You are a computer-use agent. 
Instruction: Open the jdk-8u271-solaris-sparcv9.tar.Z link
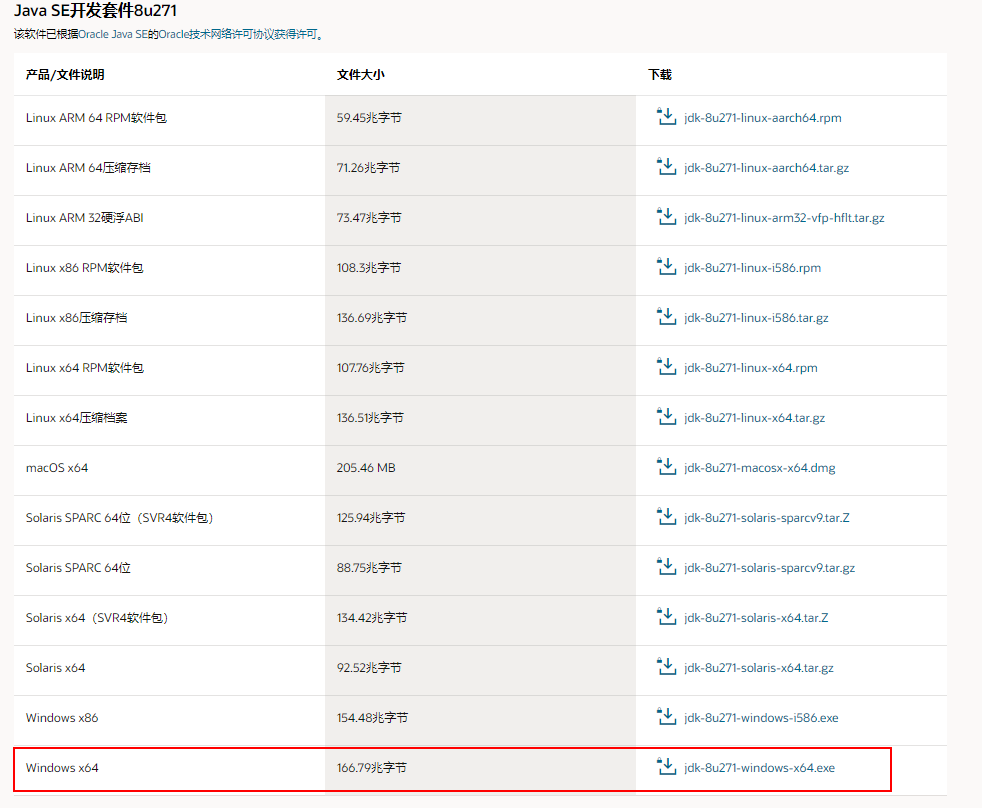click(x=767, y=518)
